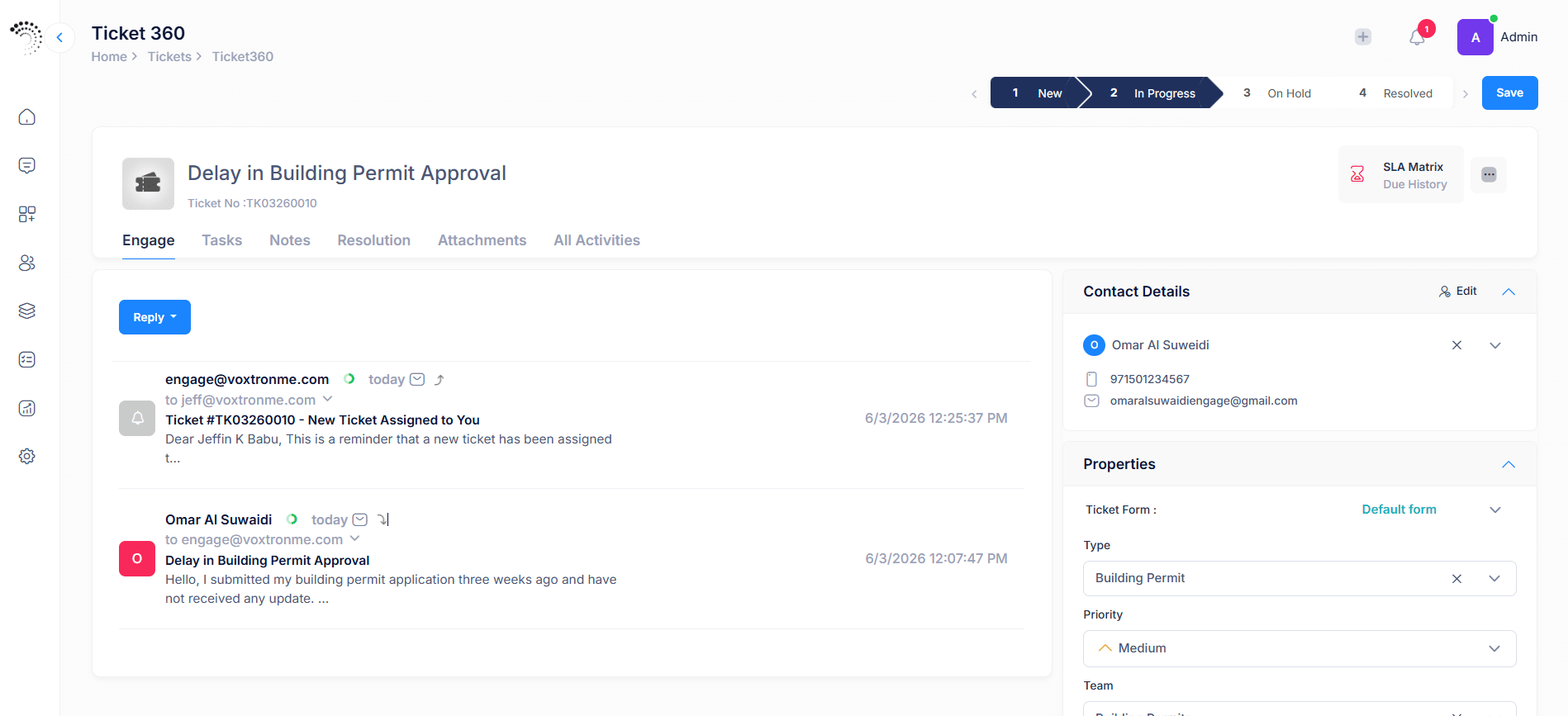Switch to the Engage tab
1568x716 pixels.
click(149, 240)
